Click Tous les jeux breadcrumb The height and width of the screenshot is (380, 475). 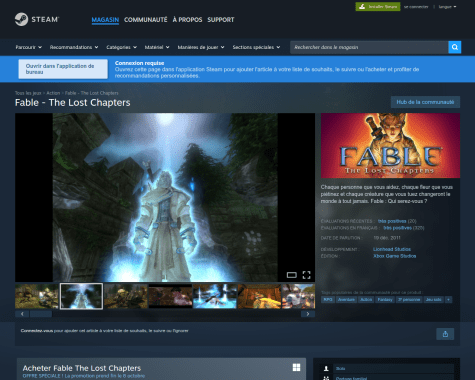(28, 93)
